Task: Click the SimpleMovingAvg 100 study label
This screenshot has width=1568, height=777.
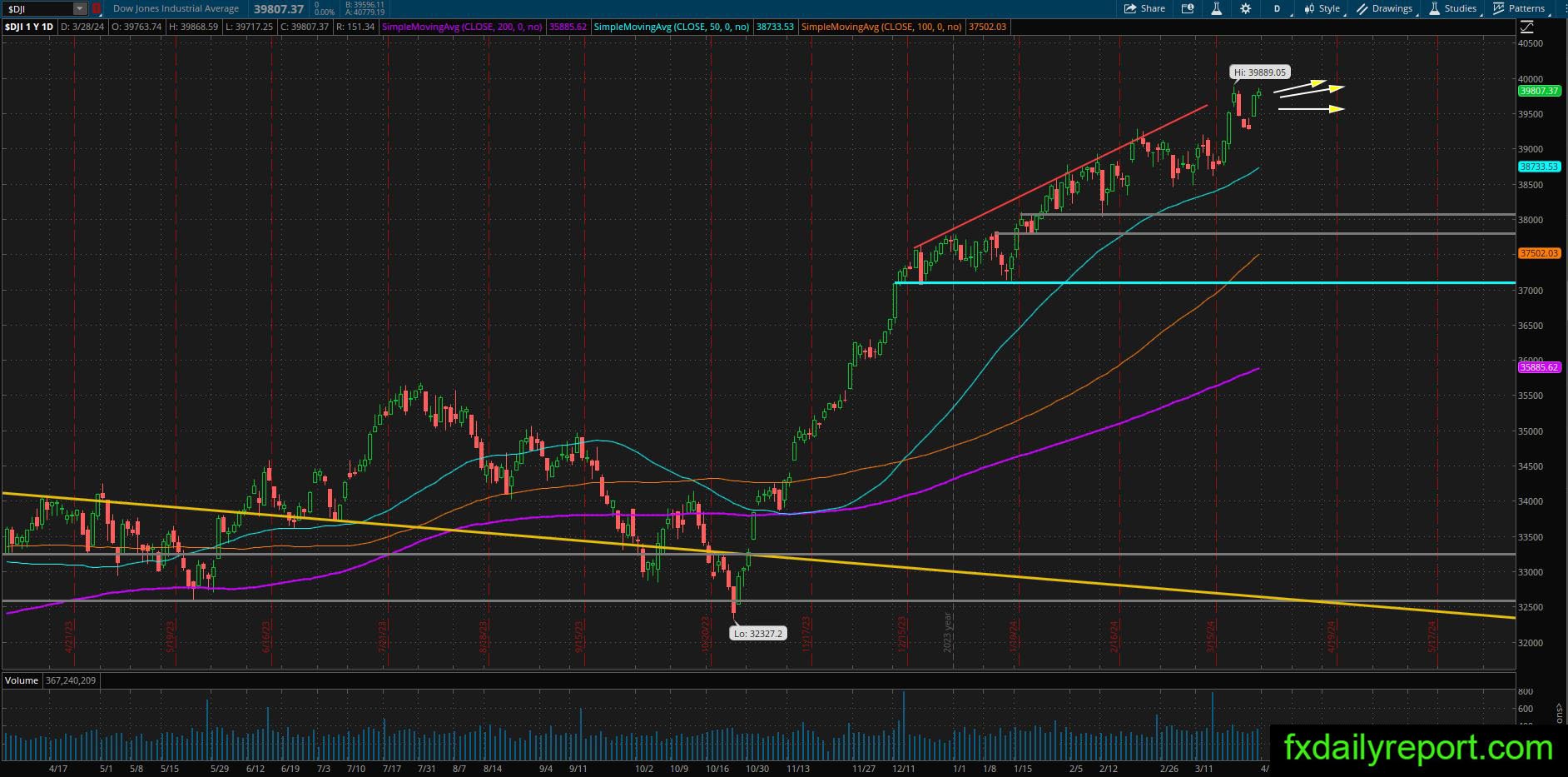Action: pyautogui.click(x=882, y=27)
